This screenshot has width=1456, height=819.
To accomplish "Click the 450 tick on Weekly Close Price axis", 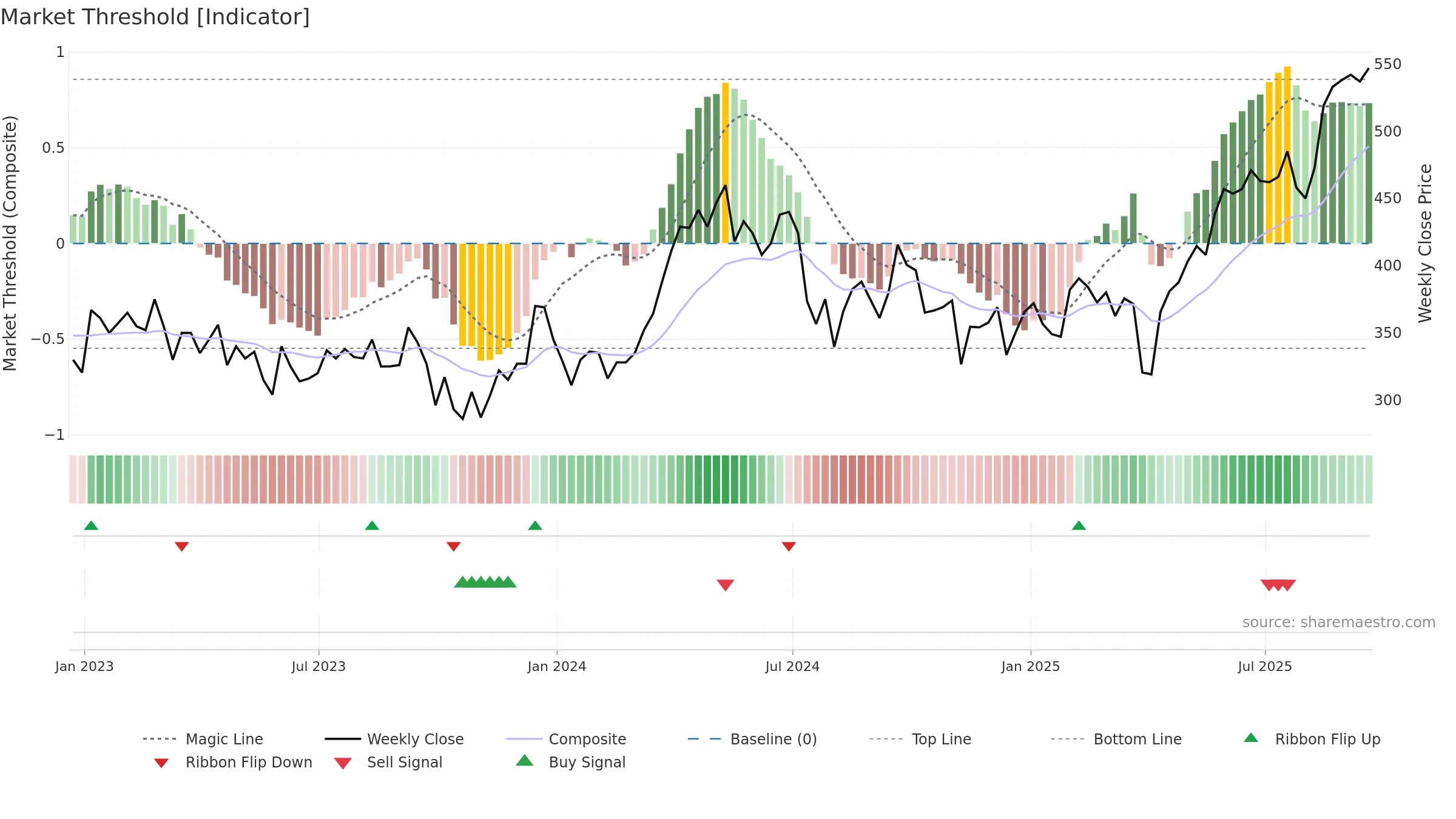I will [x=1388, y=198].
